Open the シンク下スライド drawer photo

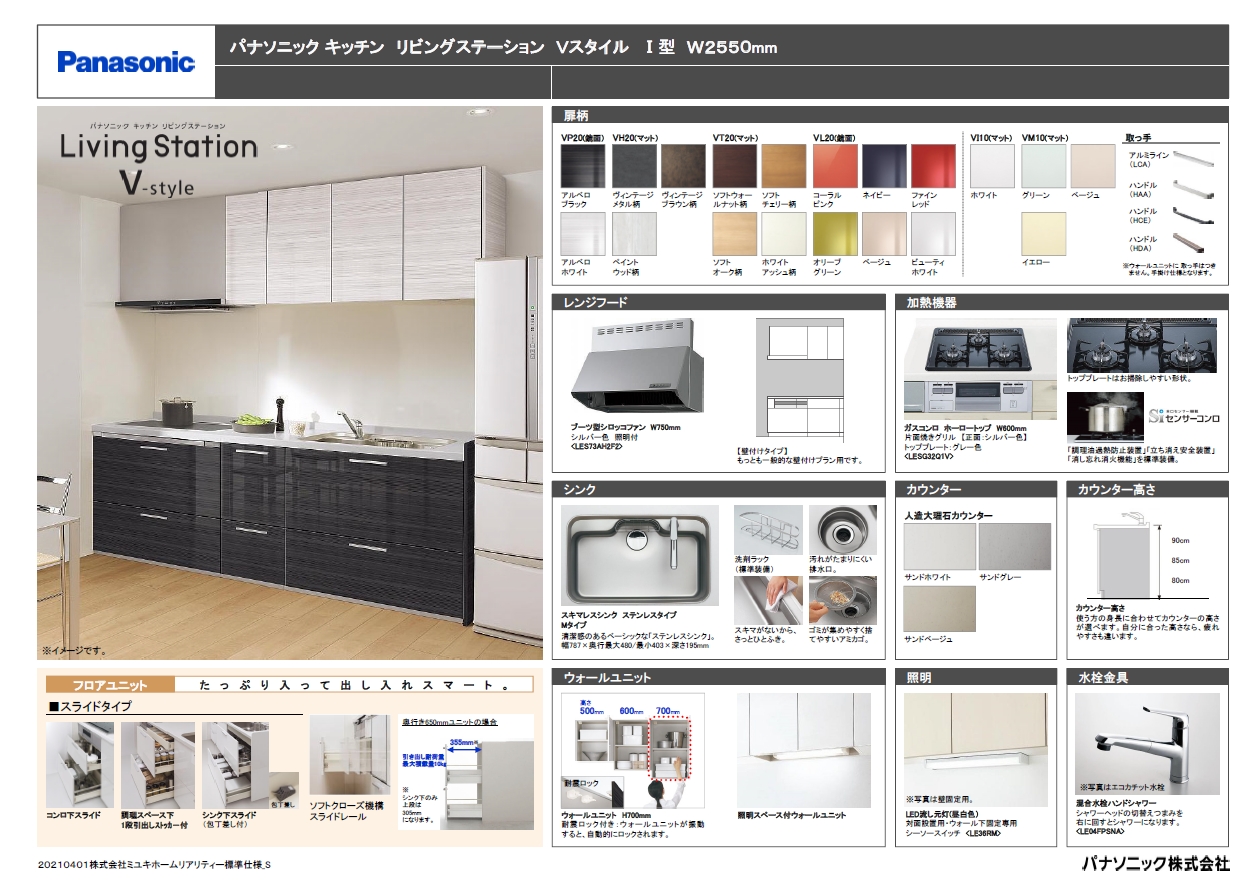(236, 765)
